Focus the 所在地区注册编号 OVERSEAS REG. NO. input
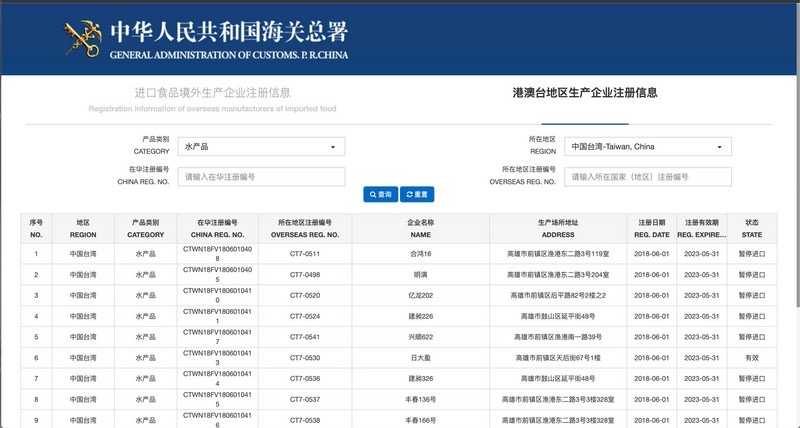800x428 pixels. pyautogui.click(x=648, y=177)
